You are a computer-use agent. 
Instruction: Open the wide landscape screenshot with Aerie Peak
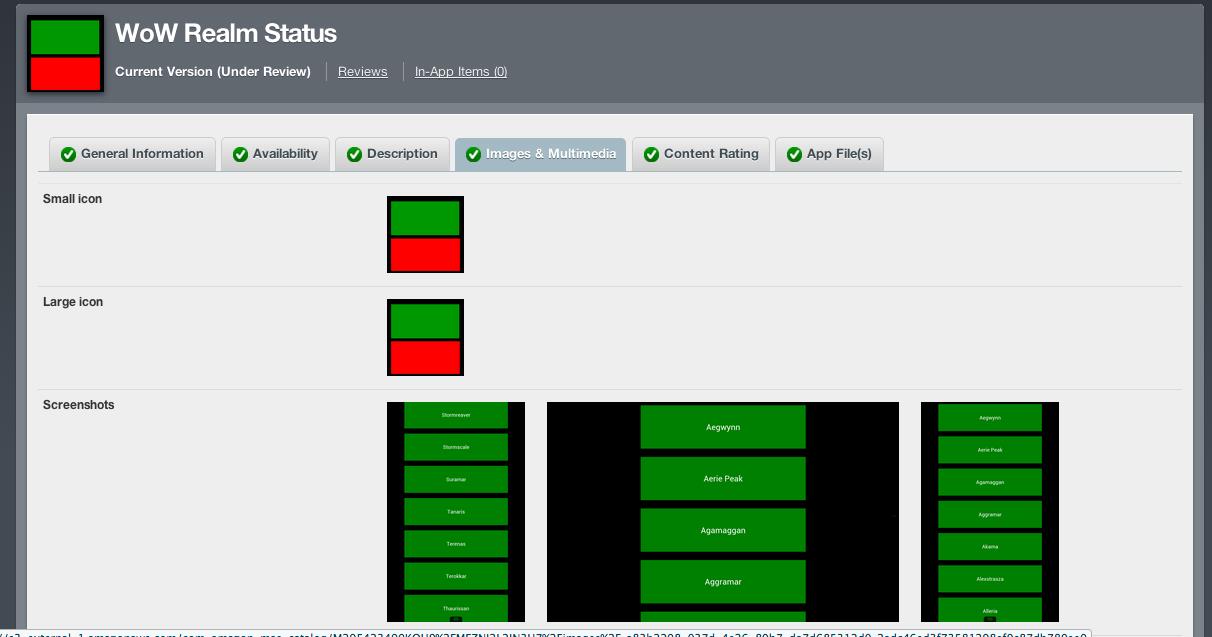pos(723,512)
